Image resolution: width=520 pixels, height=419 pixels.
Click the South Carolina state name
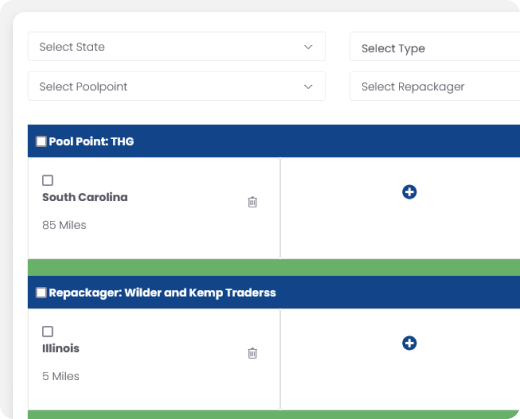[85, 197]
